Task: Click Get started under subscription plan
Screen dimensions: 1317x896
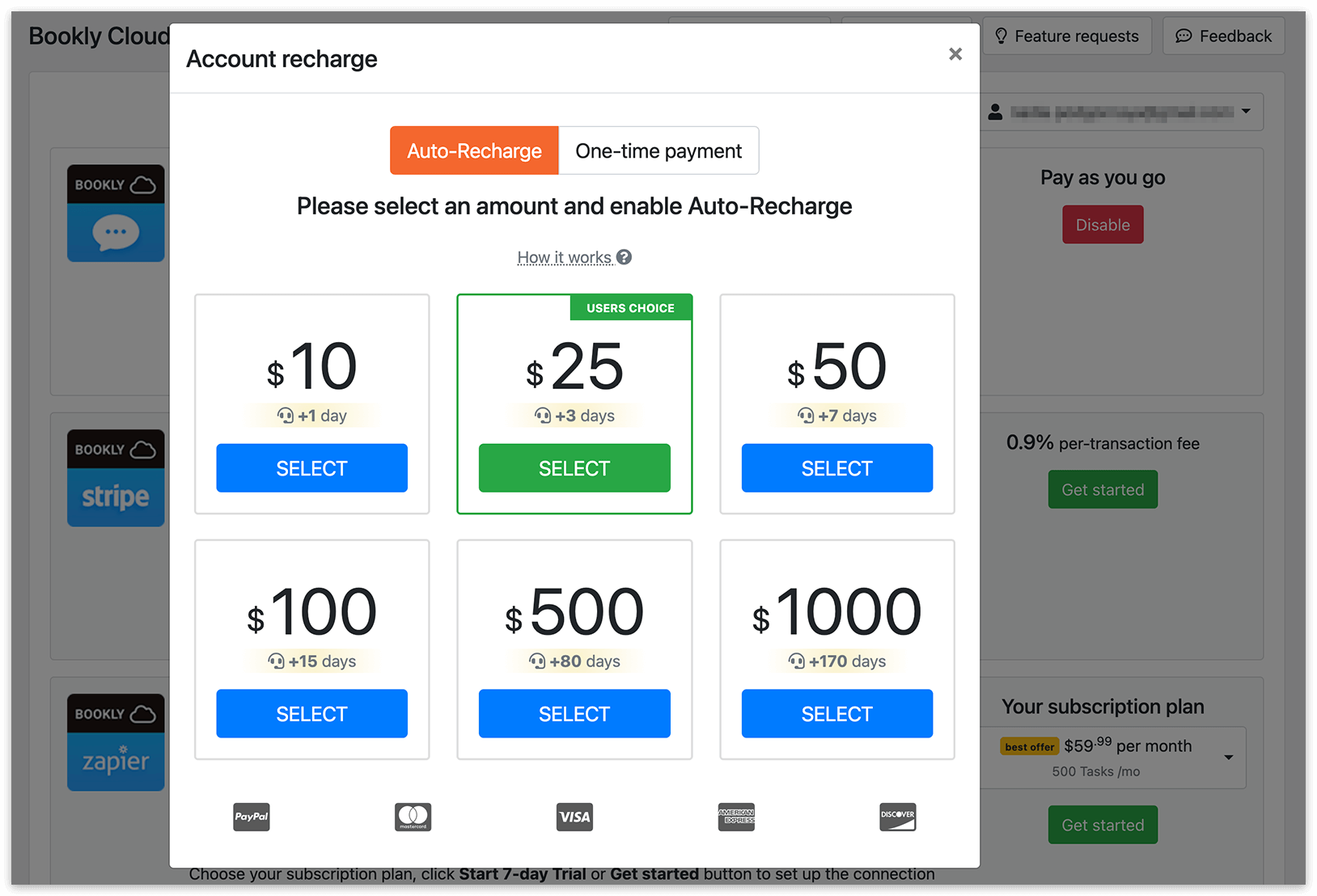Action: [x=1103, y=825]
